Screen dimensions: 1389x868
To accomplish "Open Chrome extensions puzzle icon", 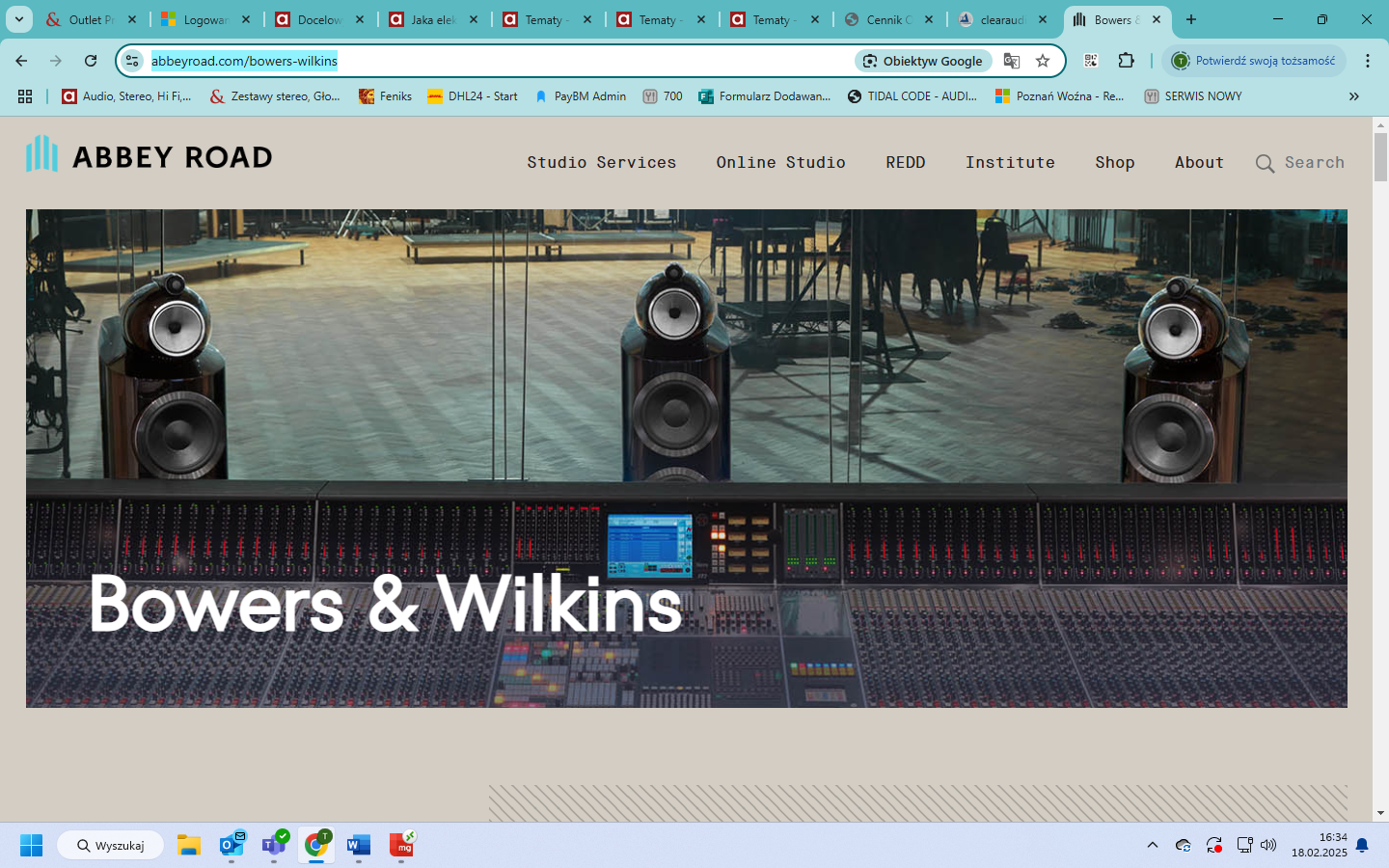I will tap(1126, 61).
